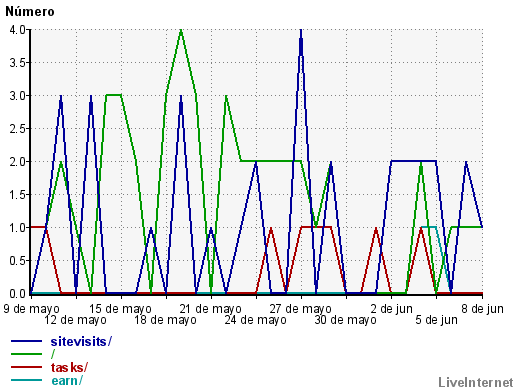Click the green slash legend label

pos(53,354)
